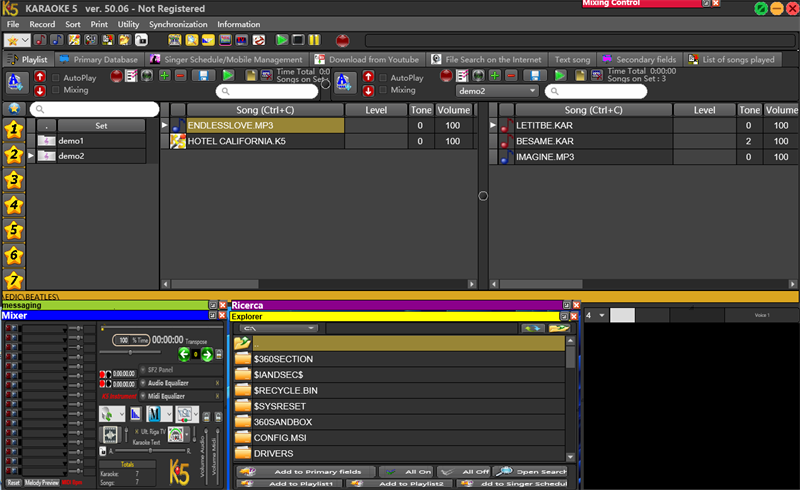Open the gauge meter dropdown in Mixer
The height and width of the screenshot is (490, 800).
pyautogui.click(x=187, y=434)
